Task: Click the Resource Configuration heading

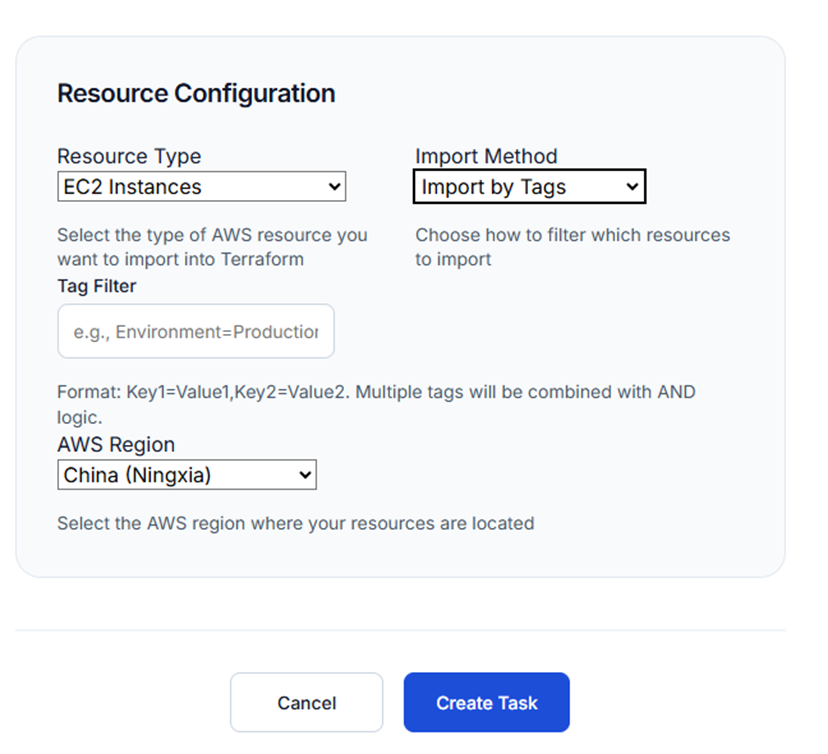Action: pyautogui.click(x=196, y=94)
